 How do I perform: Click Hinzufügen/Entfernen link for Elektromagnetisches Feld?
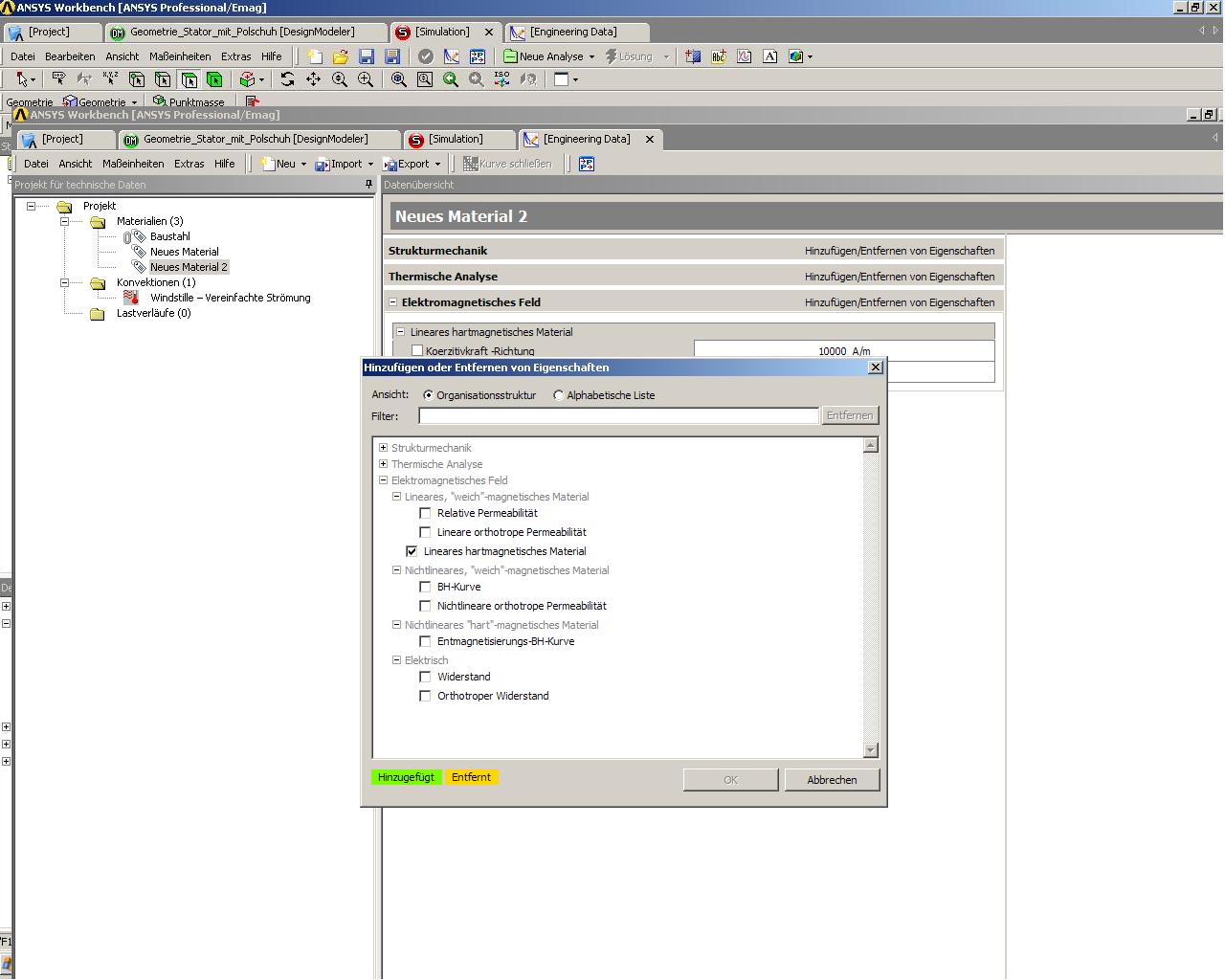[x=900, y=302]
